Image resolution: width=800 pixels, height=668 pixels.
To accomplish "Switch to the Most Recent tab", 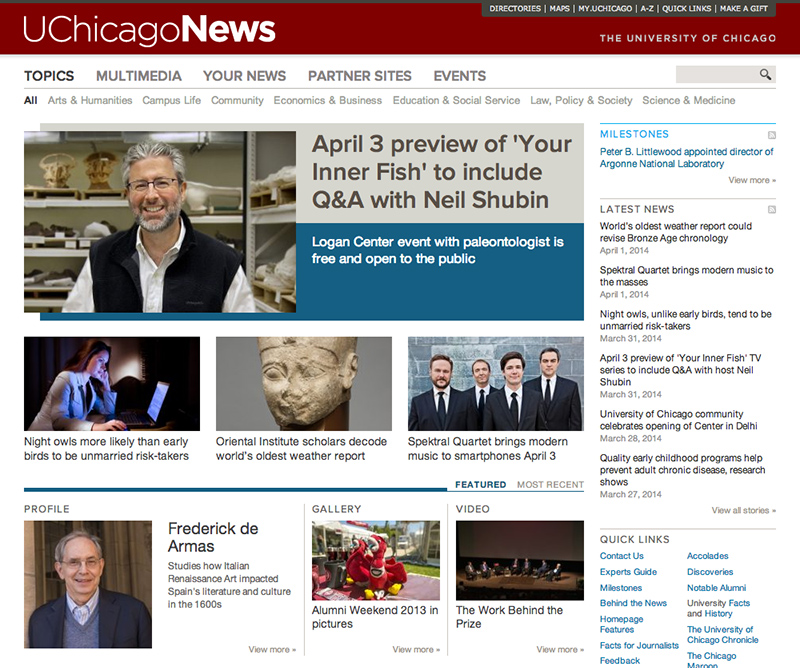I will tap(551, 485).
